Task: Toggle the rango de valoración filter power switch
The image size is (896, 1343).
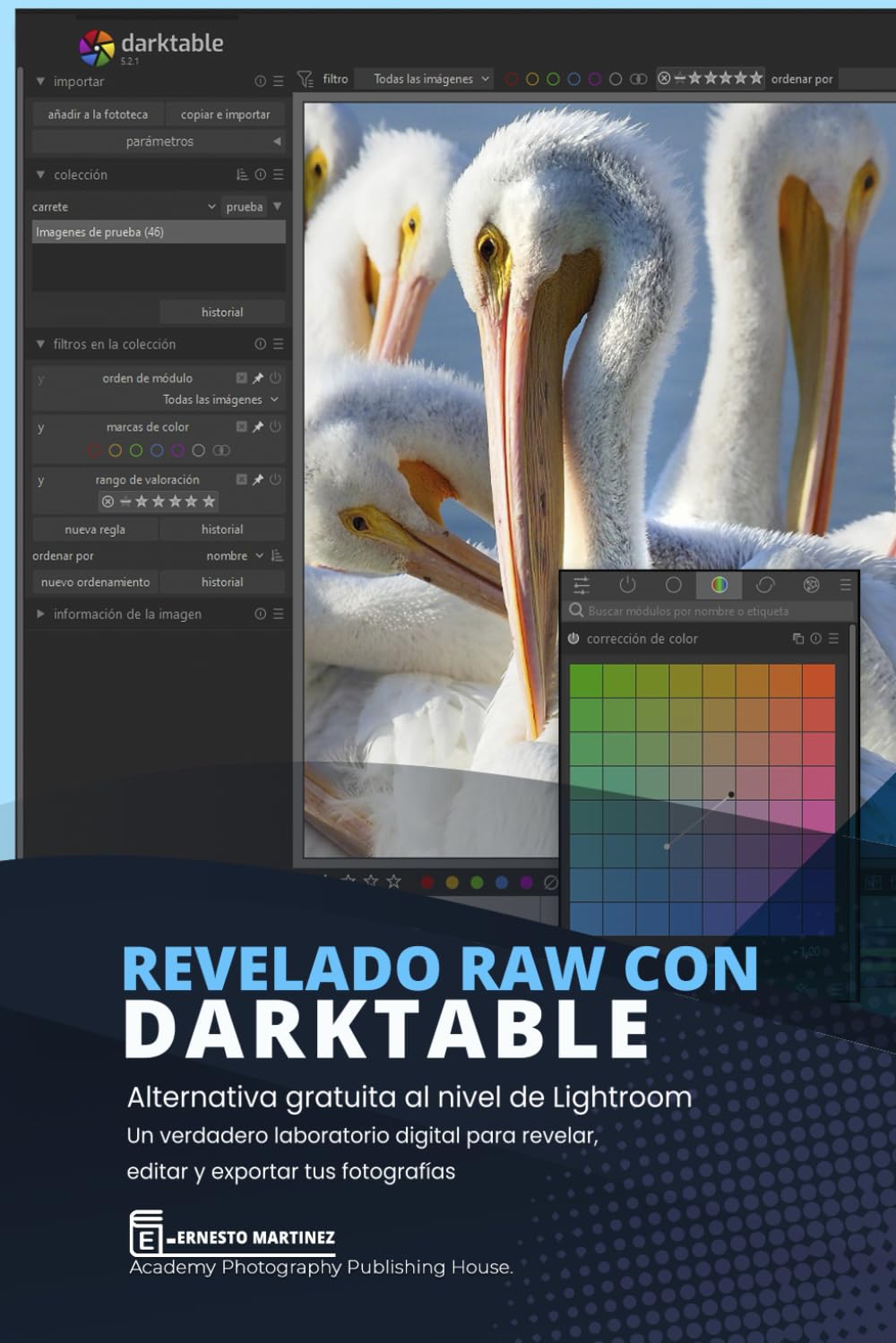Action: pos(275,479)
